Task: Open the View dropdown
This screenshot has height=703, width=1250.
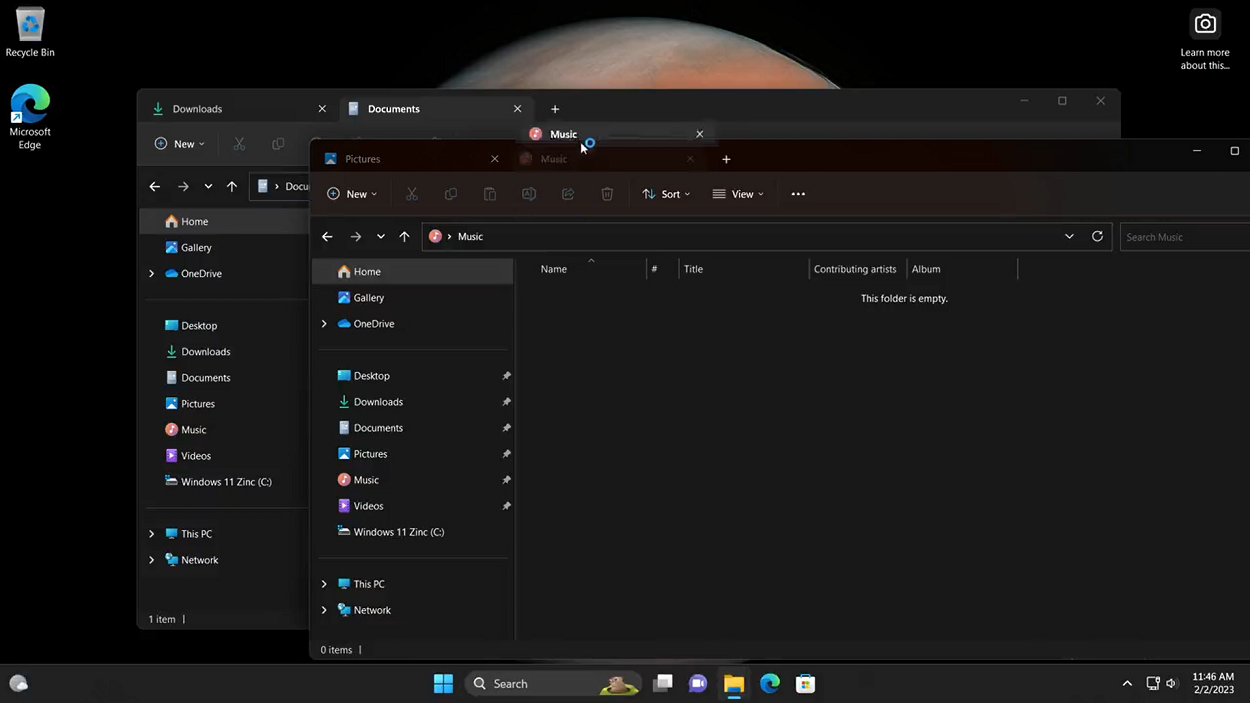Action: tap(738, 193)
